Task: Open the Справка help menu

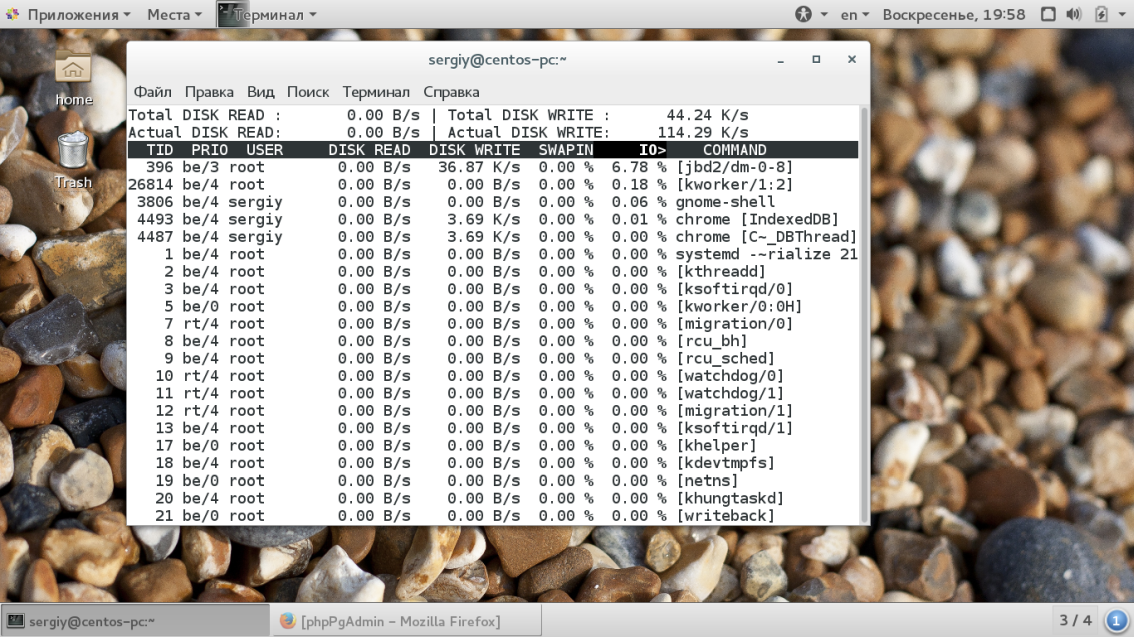Action: pyautogui.click(x=451, y=92)
